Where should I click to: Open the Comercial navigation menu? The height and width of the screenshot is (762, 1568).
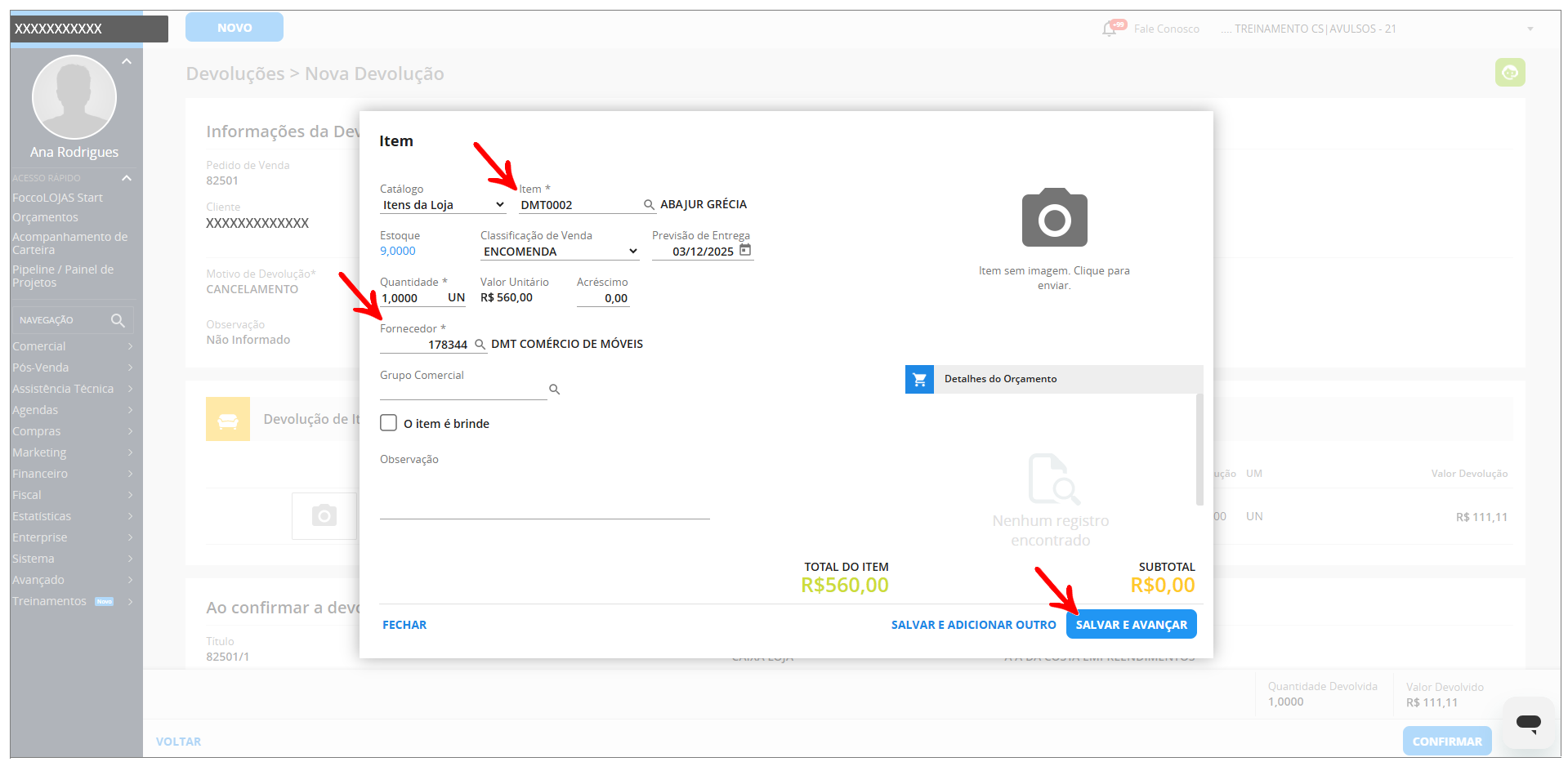click(72, 346)
